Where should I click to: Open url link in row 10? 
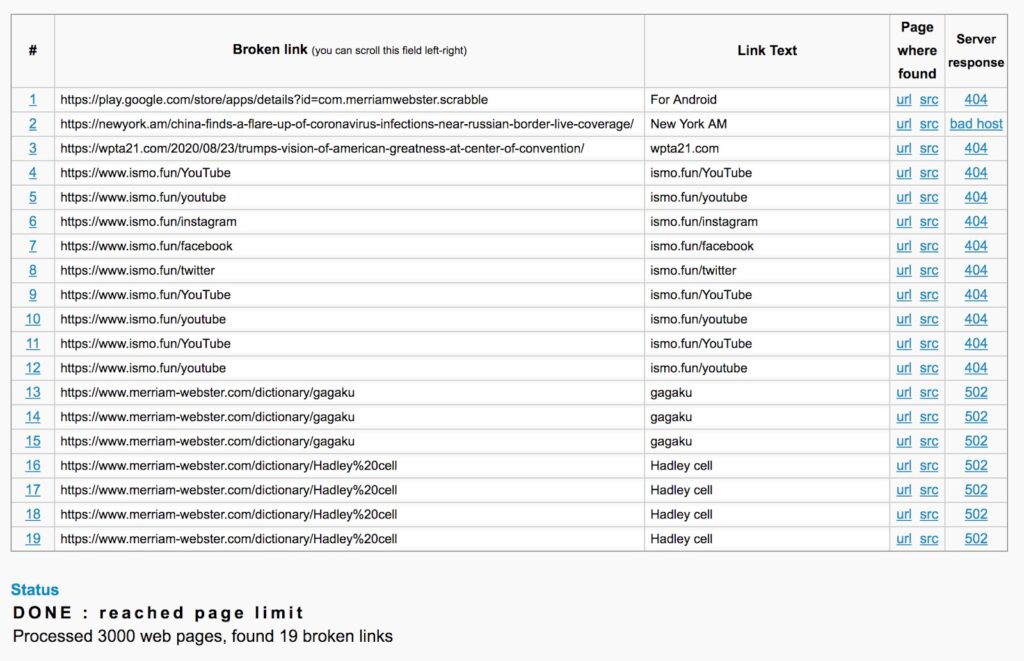904,319
